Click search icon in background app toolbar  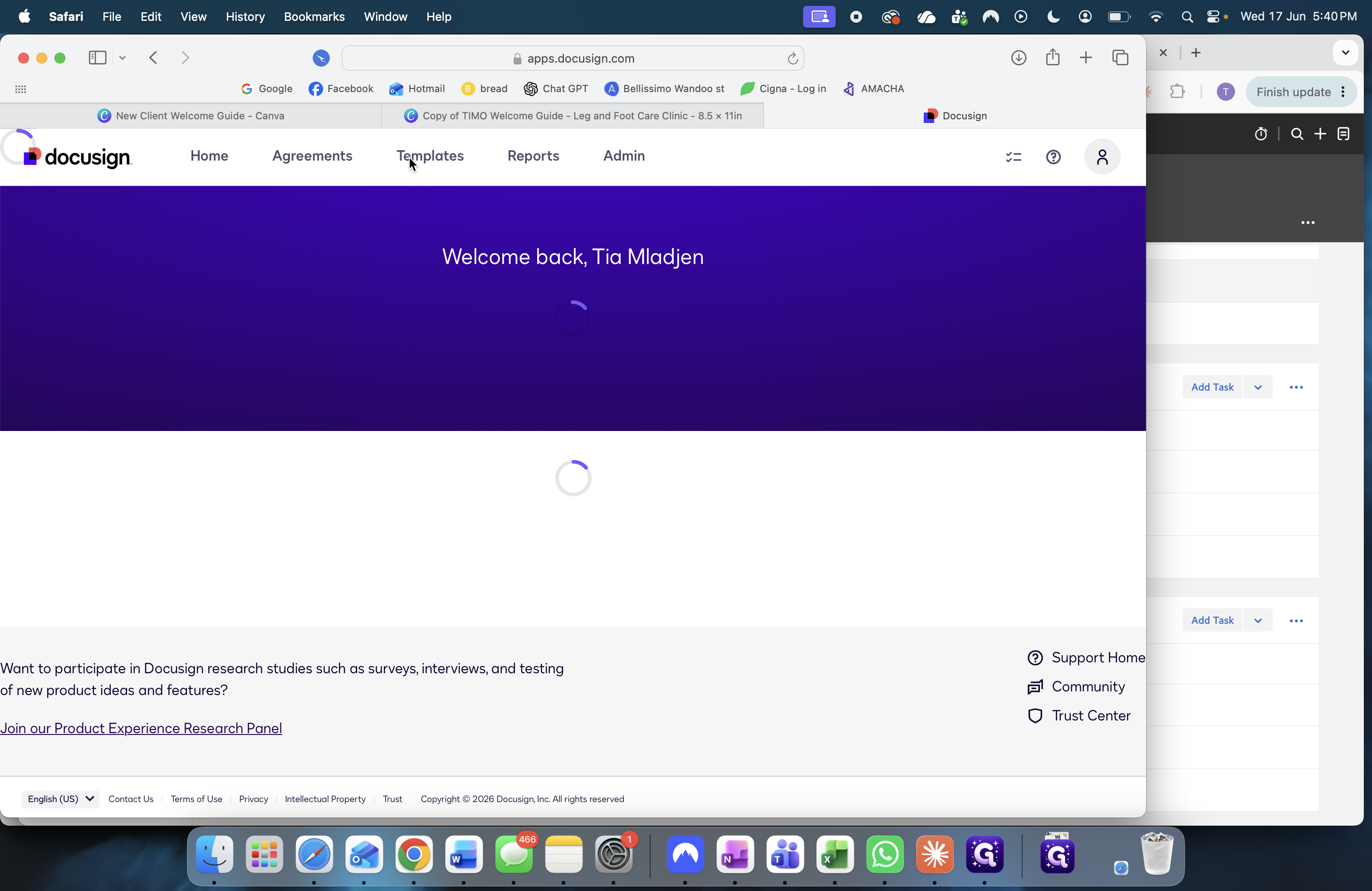1297,134
